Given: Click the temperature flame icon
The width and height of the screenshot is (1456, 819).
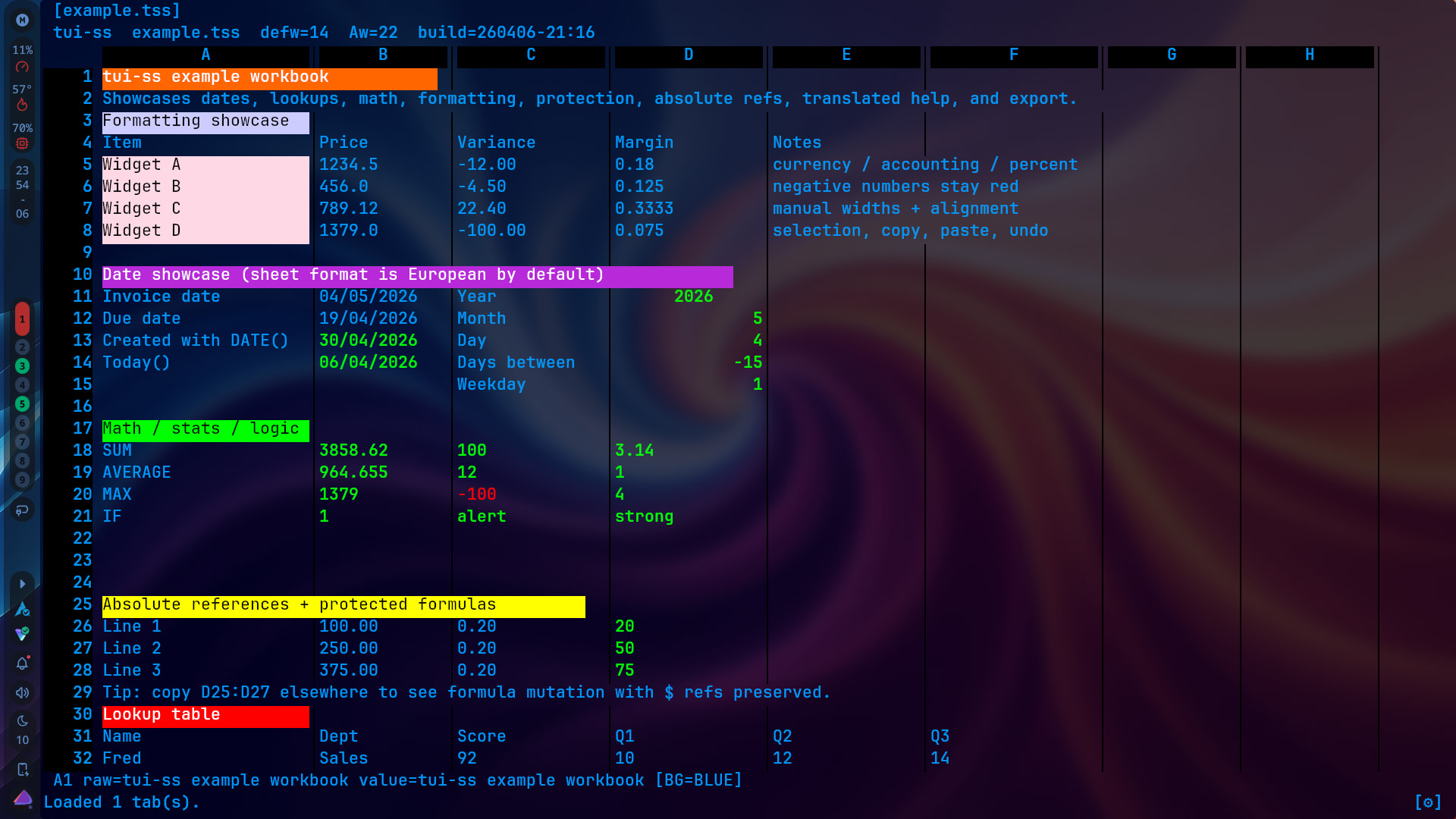Looking at the screenshot, I should [x=22, y=105].
